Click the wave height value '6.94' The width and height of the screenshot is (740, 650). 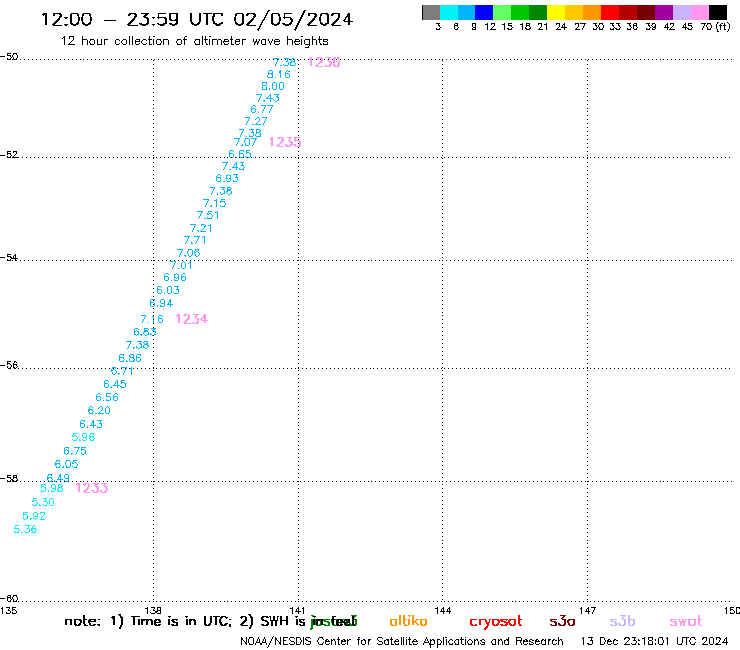(x=161, y=304)
